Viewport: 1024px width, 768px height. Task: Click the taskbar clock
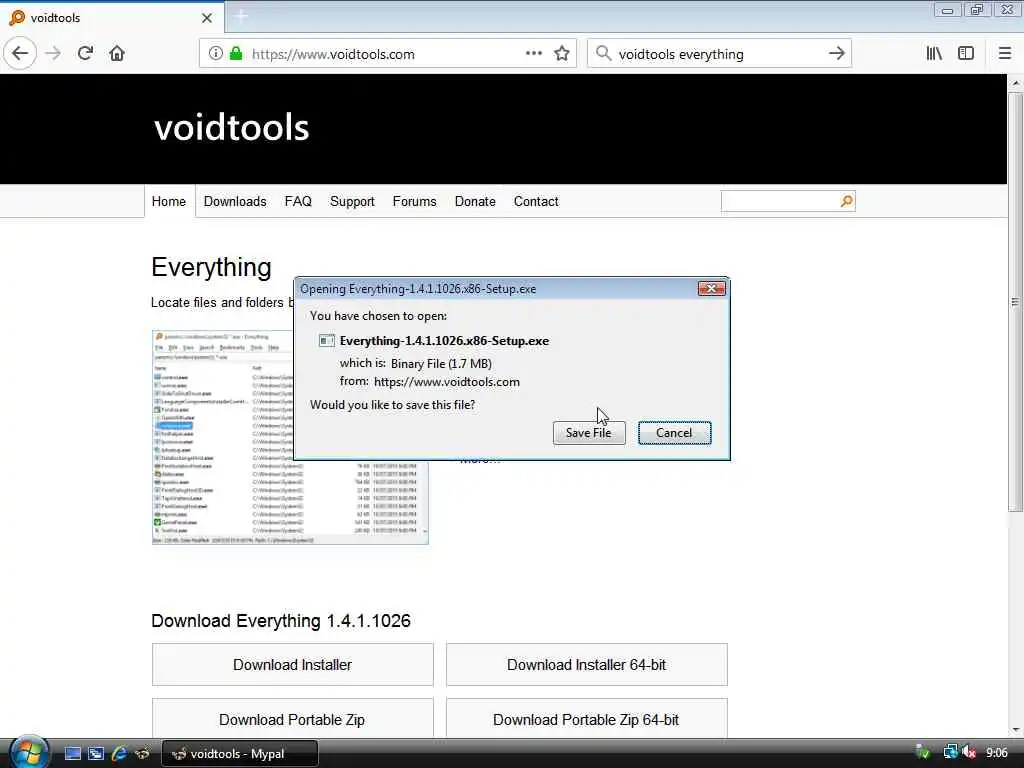pyautogui.click(x=997, y=753)
